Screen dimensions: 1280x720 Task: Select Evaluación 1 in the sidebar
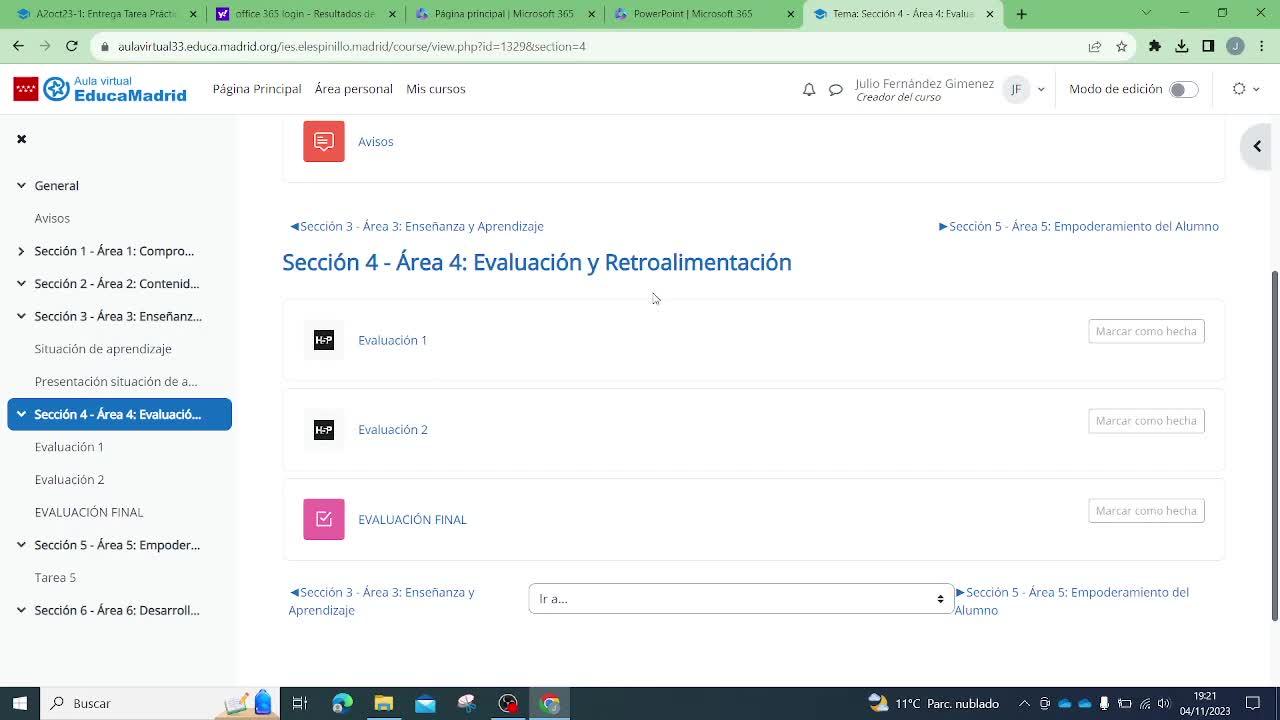tap(69, 447)
